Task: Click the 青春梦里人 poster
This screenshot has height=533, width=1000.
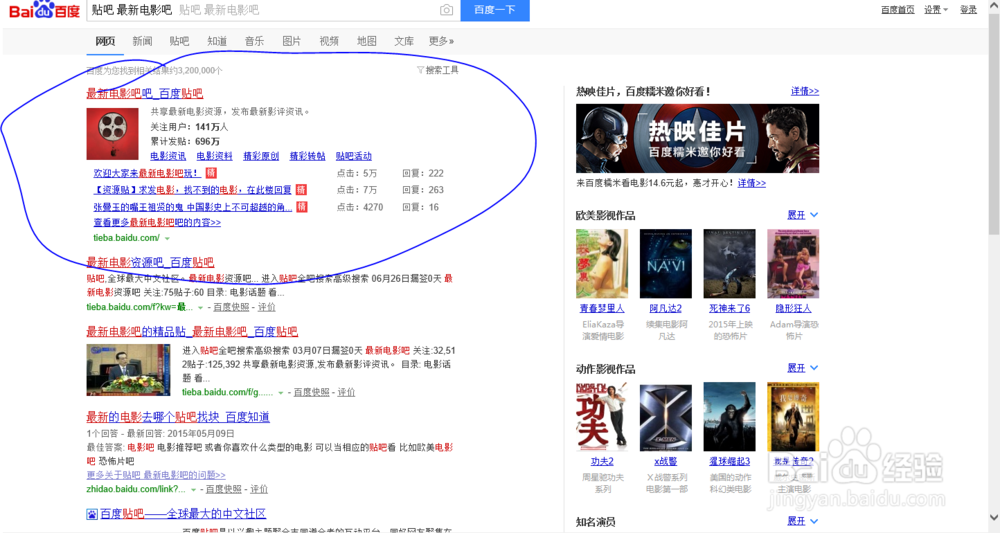Action: point(601,263)
